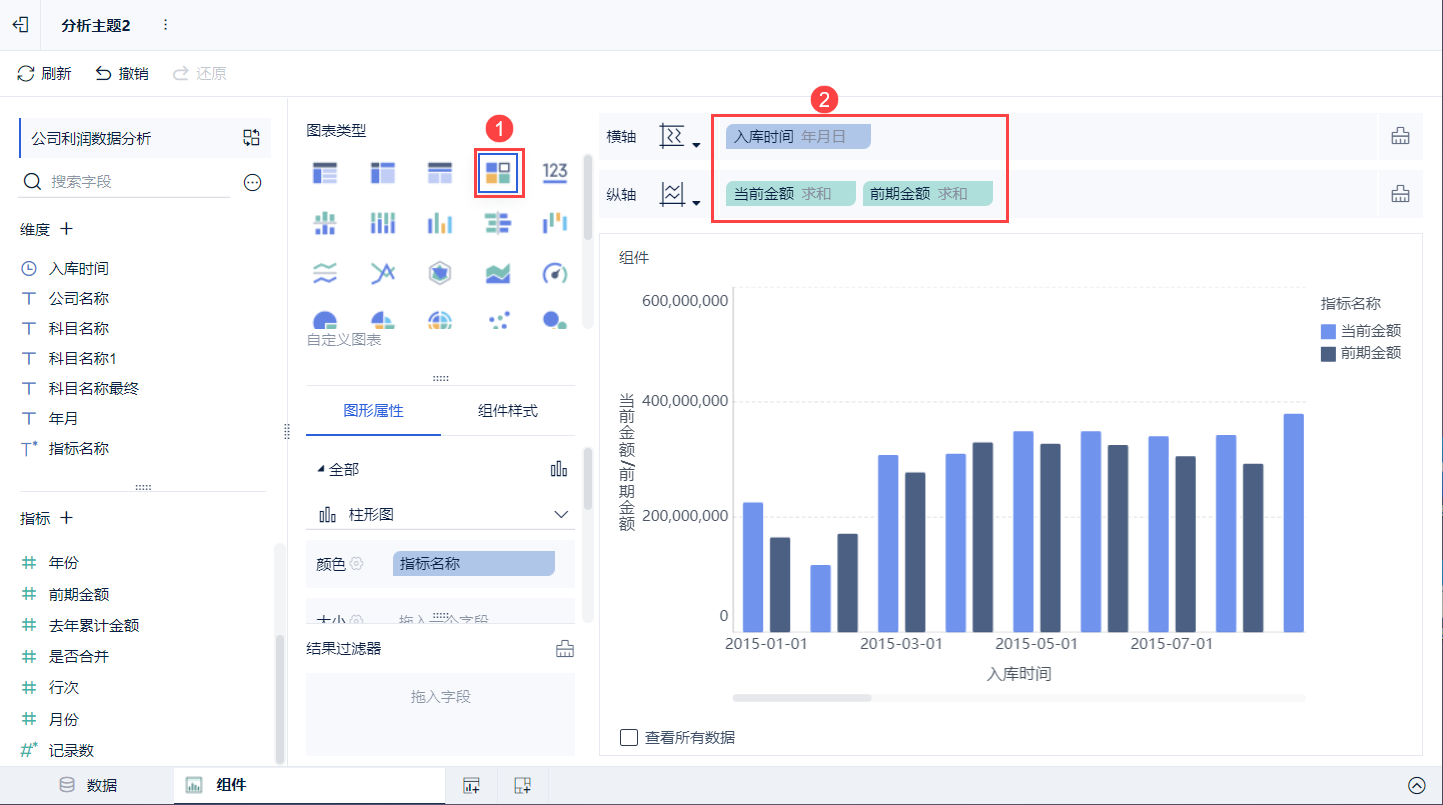Collapse the 全部 section triangle
Screen dimensions: 1443x805
click(321, 469)
